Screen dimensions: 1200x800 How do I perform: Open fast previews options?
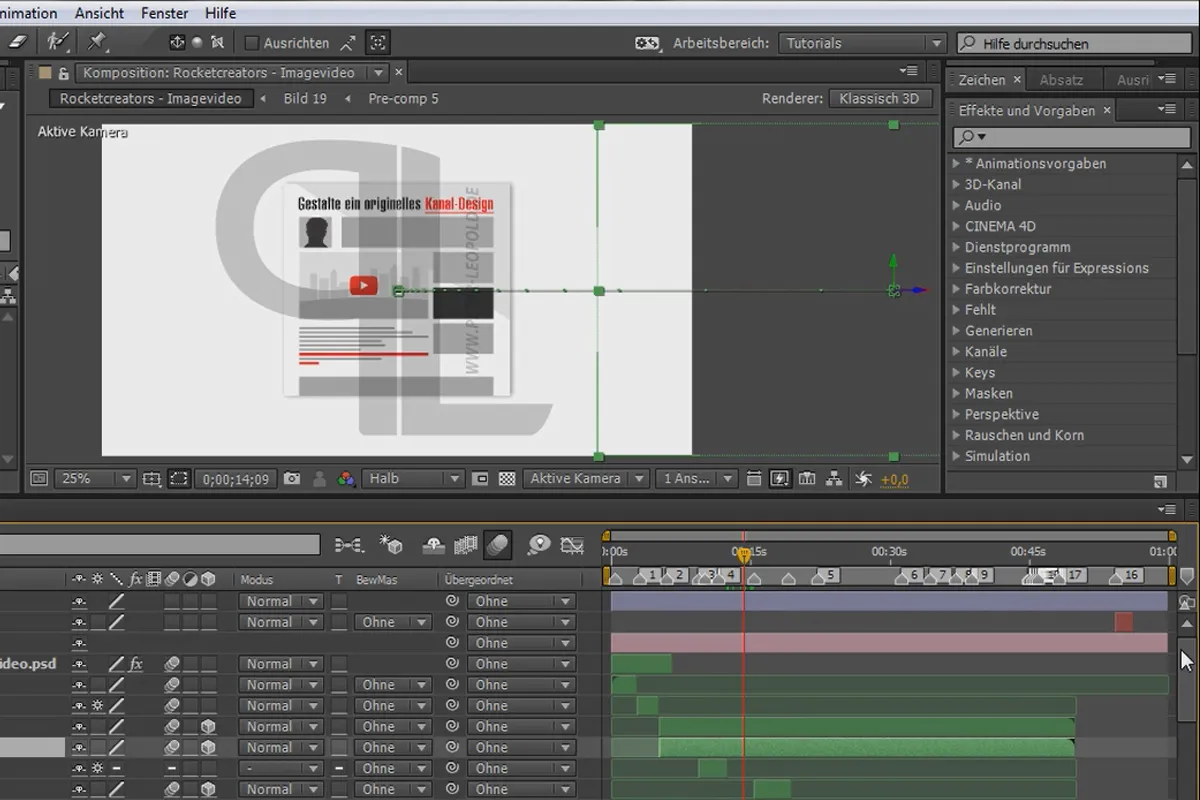(x=780, y=479)
